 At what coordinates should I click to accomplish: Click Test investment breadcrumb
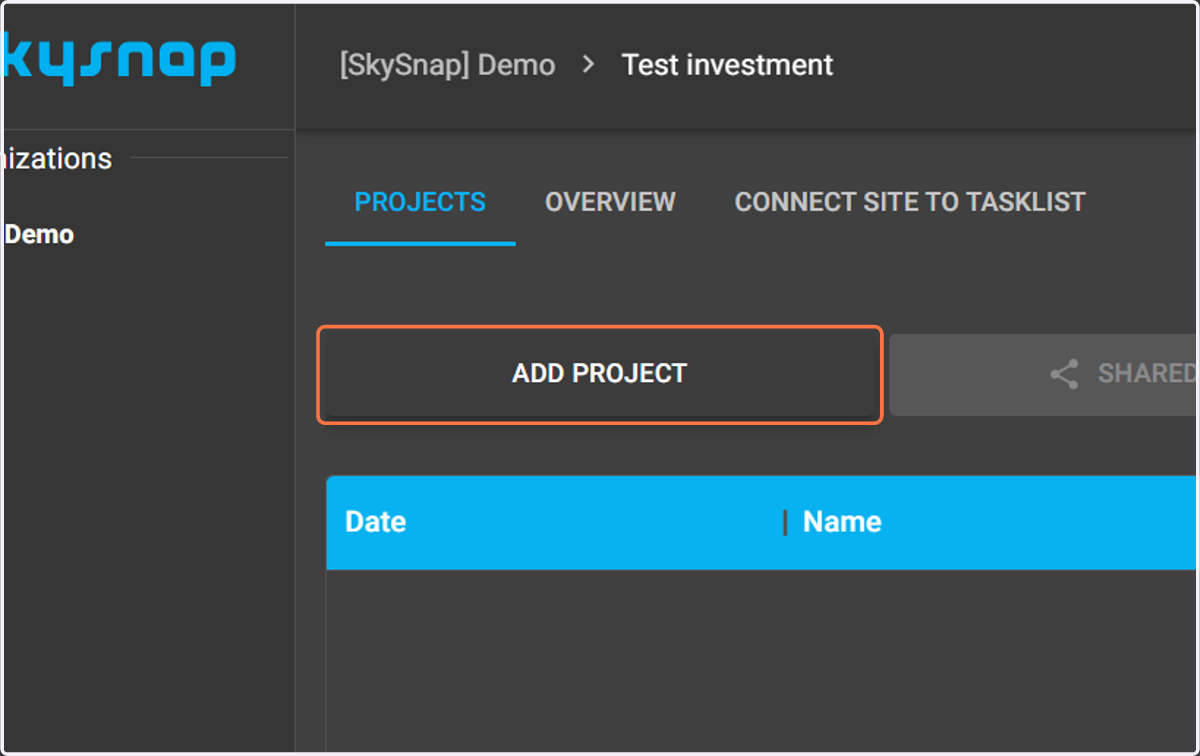[727, 66]
